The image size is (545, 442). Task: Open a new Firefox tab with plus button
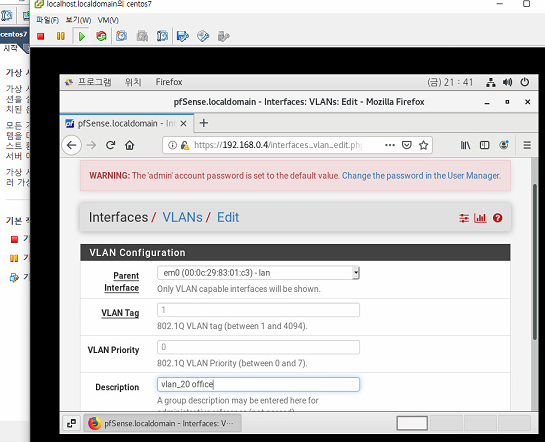pyautogui.click(x=204, y=123)
